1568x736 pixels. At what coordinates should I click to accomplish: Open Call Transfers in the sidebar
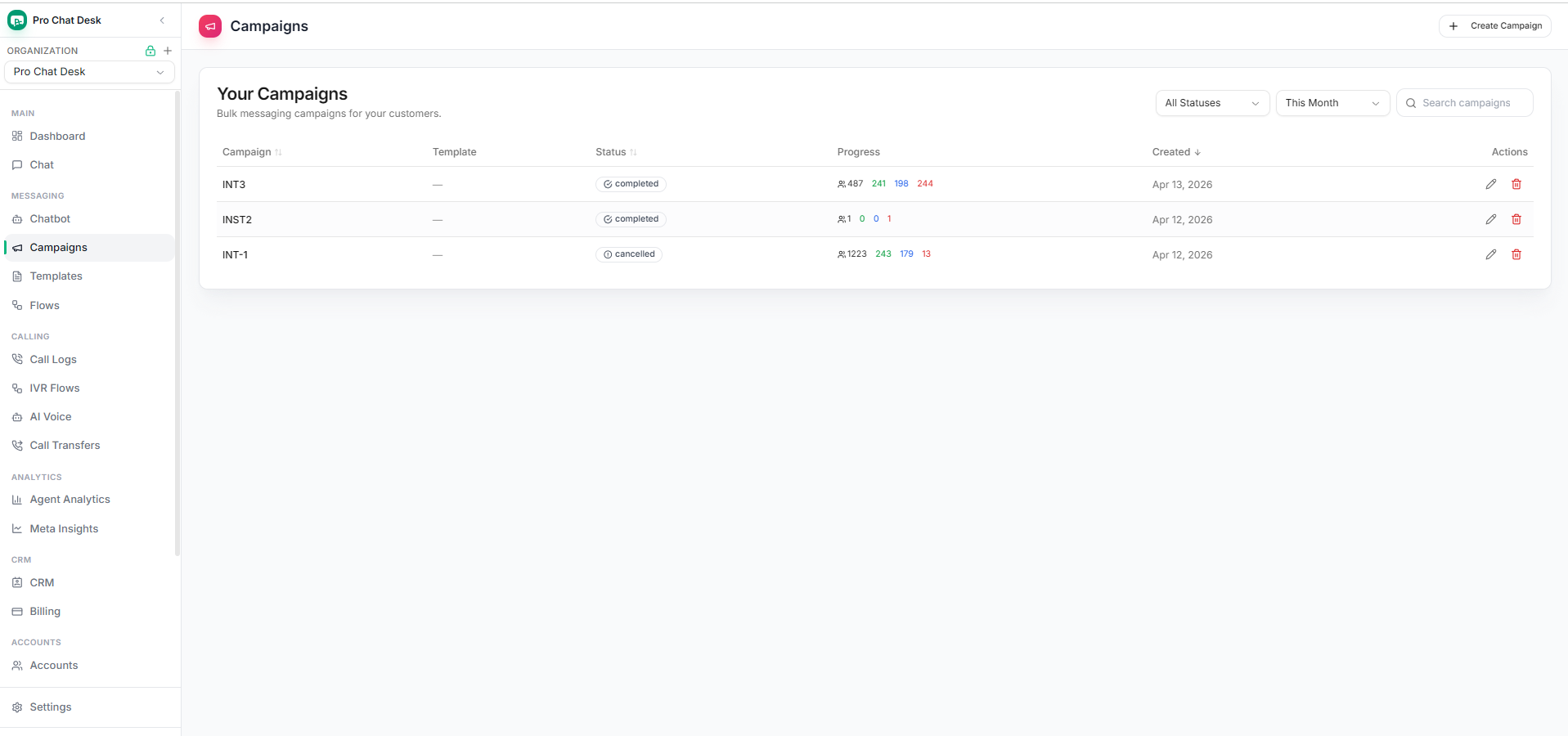tap(88, 446)
